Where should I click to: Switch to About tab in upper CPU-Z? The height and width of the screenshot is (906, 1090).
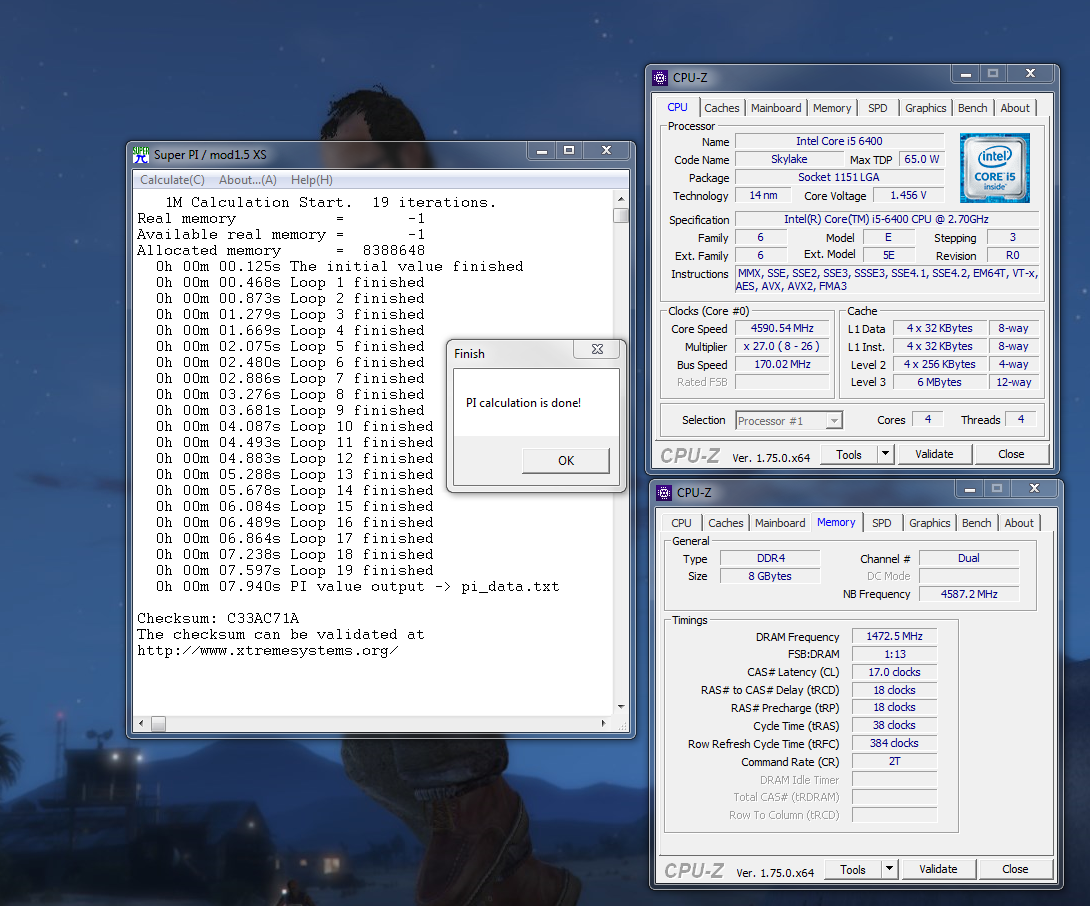click(x=1015, y=108)
